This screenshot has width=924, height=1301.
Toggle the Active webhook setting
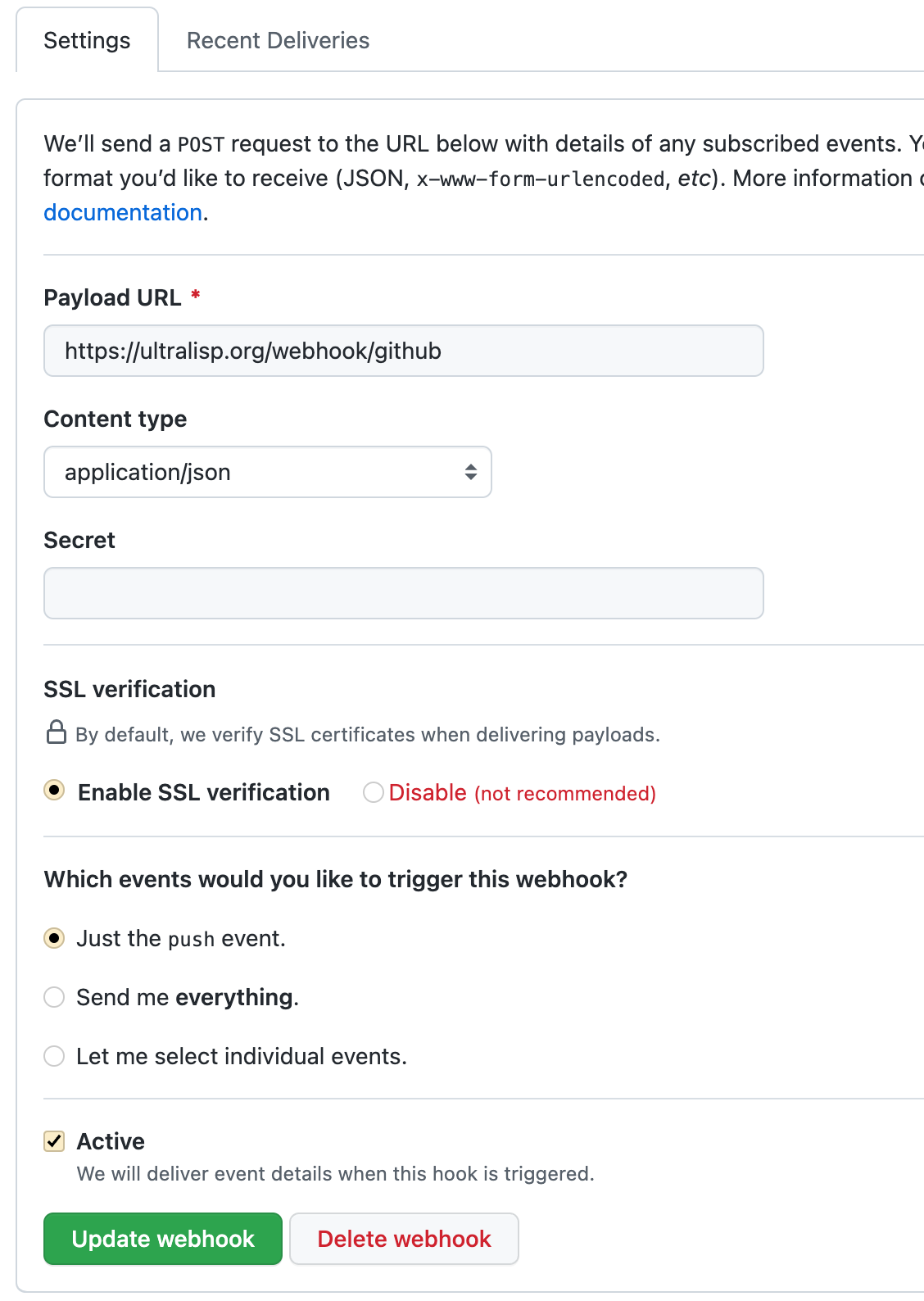[53, 1140]
